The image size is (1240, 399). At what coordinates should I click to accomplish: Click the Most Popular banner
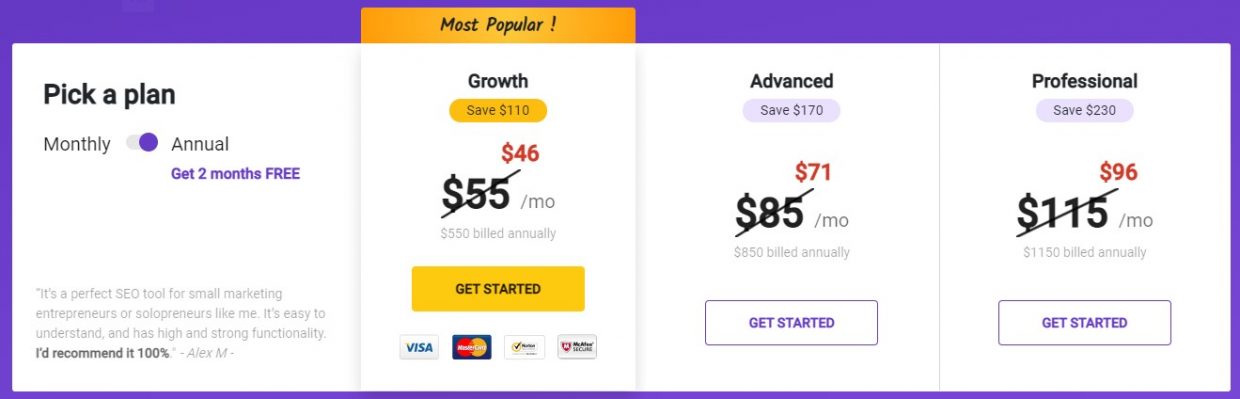(x=498, y=25)
